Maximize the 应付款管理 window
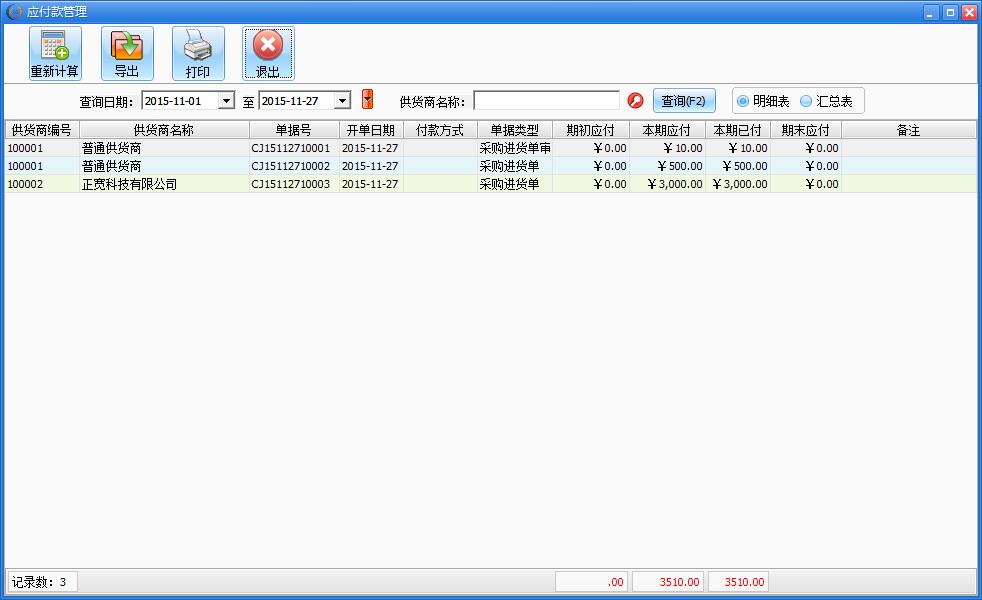Image resolution: width=982 pixels, height=600 pixels. [950, 12]
